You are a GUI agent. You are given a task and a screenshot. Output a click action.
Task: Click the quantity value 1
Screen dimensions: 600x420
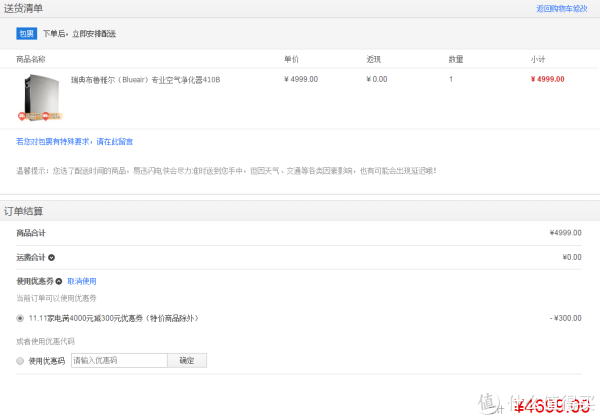coord(451,79)
